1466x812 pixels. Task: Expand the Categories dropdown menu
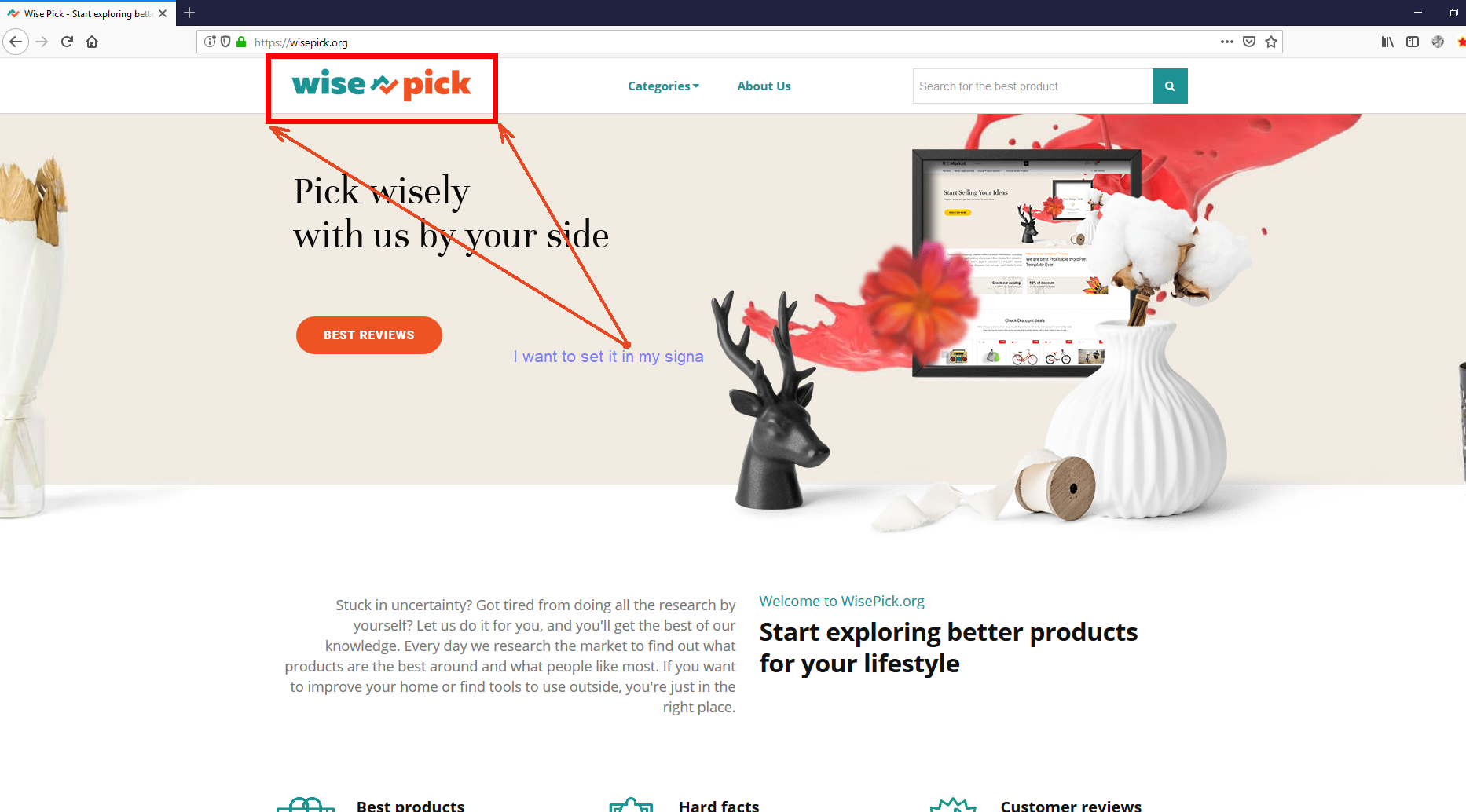663,86
